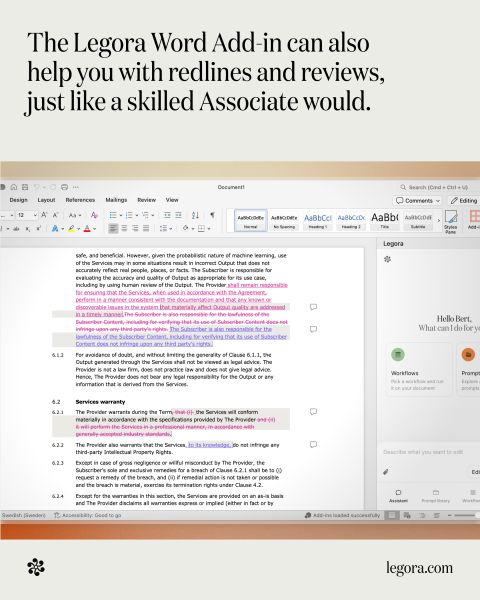The image size is (480, 600).
Task: Toggle superscript formatting
Action: [x=38, y=228]
